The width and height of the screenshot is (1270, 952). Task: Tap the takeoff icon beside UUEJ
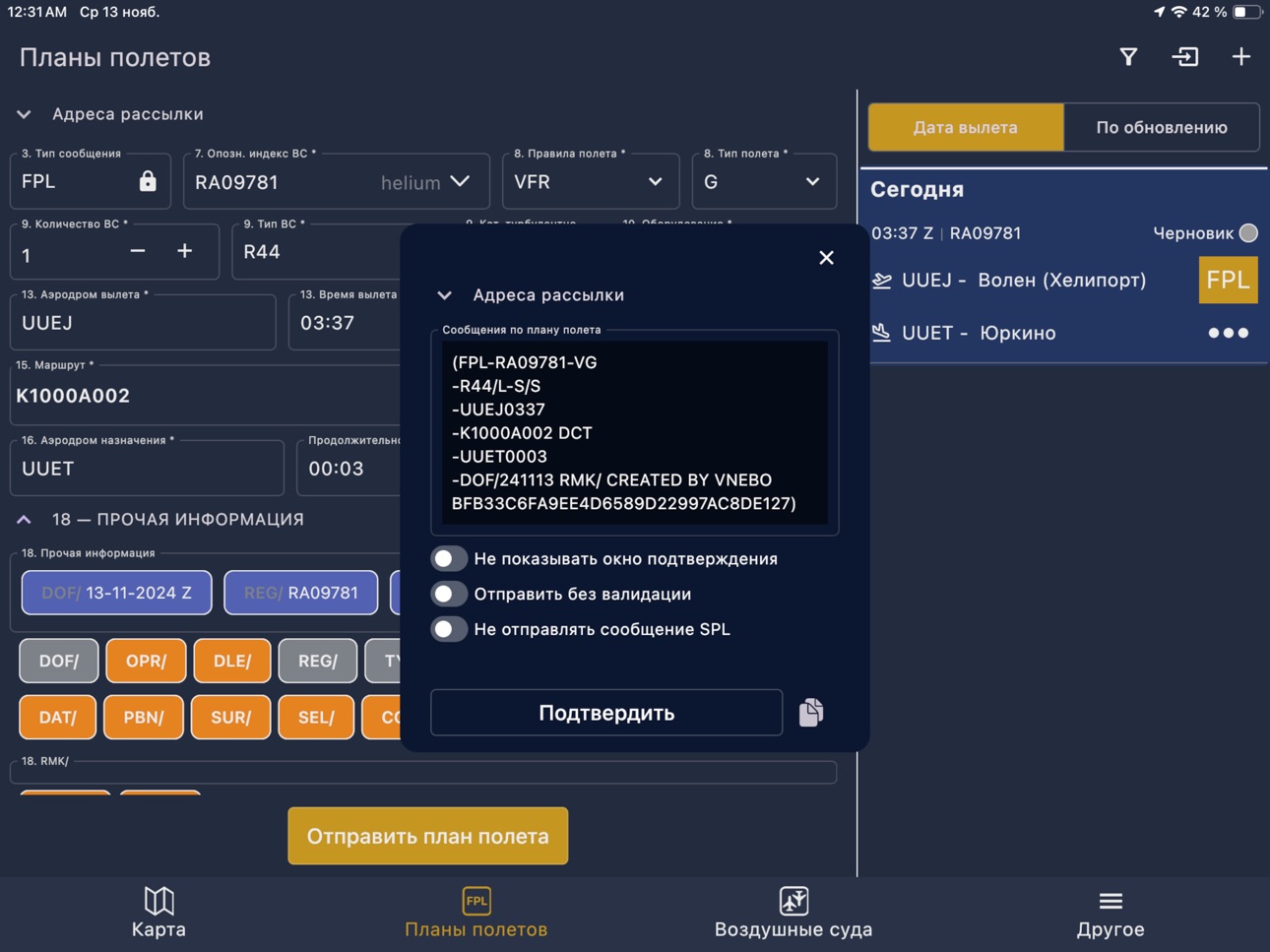pyautogui.click(x=882, y=281)
